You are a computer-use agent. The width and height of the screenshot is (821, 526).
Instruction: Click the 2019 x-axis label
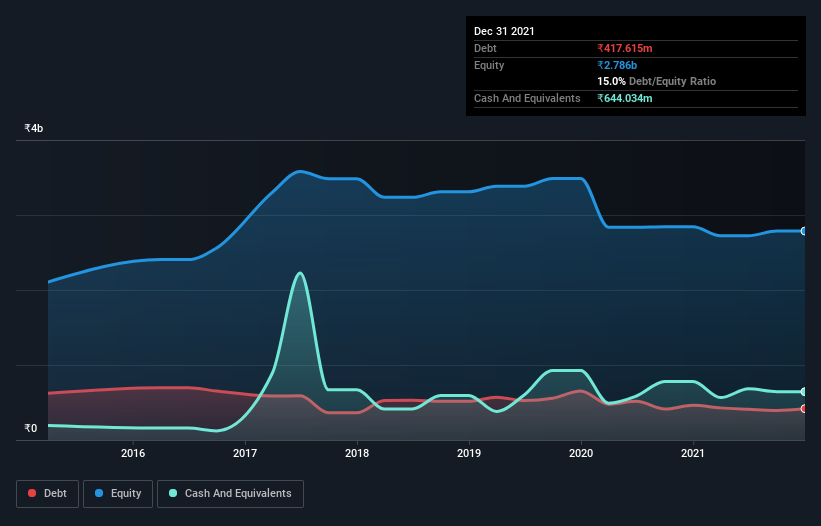(x=469, y=453)
